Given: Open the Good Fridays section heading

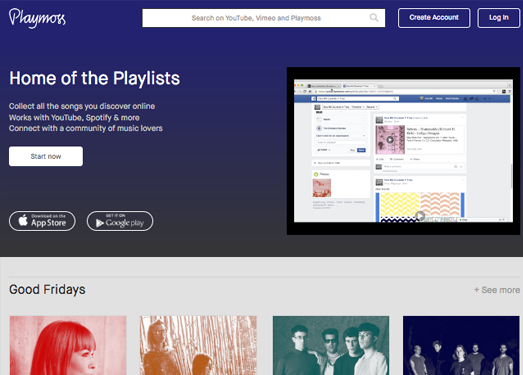Looking at the screenshot, I should (x=47, y=289).
